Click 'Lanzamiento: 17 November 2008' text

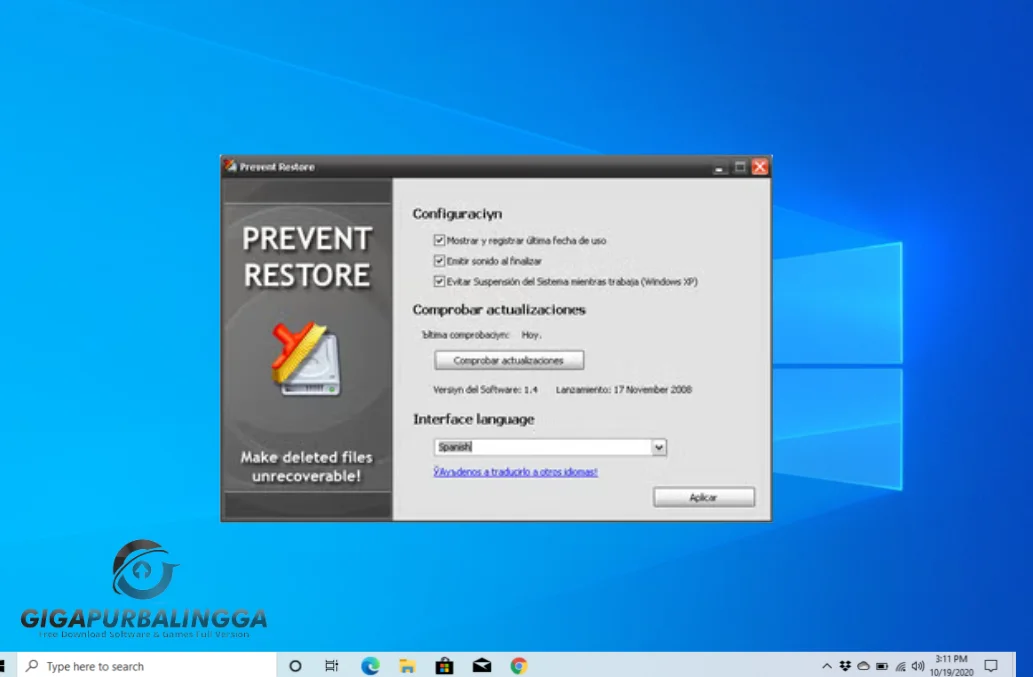pyautogui.click(x=624, y=390)
